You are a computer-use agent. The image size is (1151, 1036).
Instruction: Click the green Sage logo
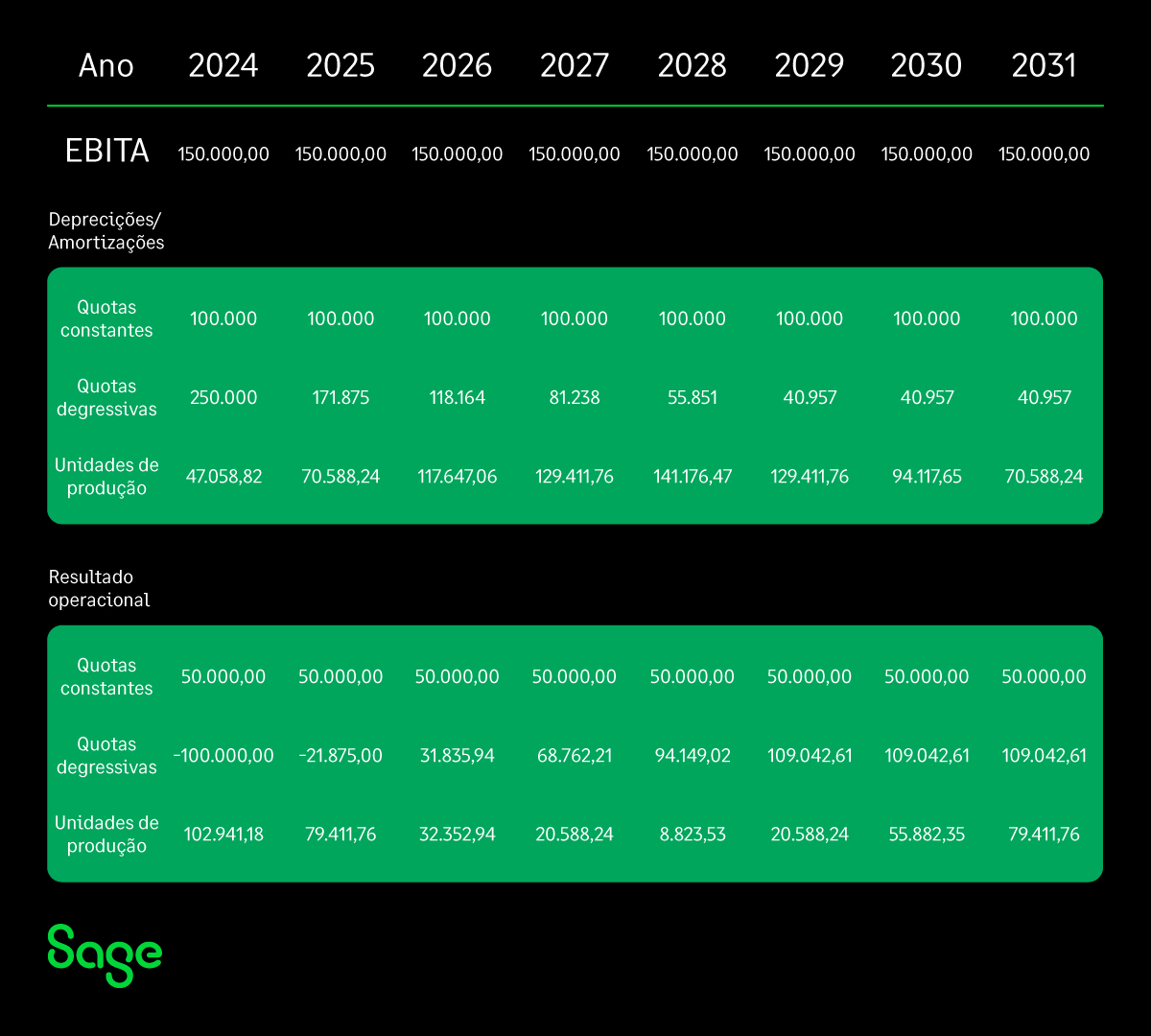(105, 954)
